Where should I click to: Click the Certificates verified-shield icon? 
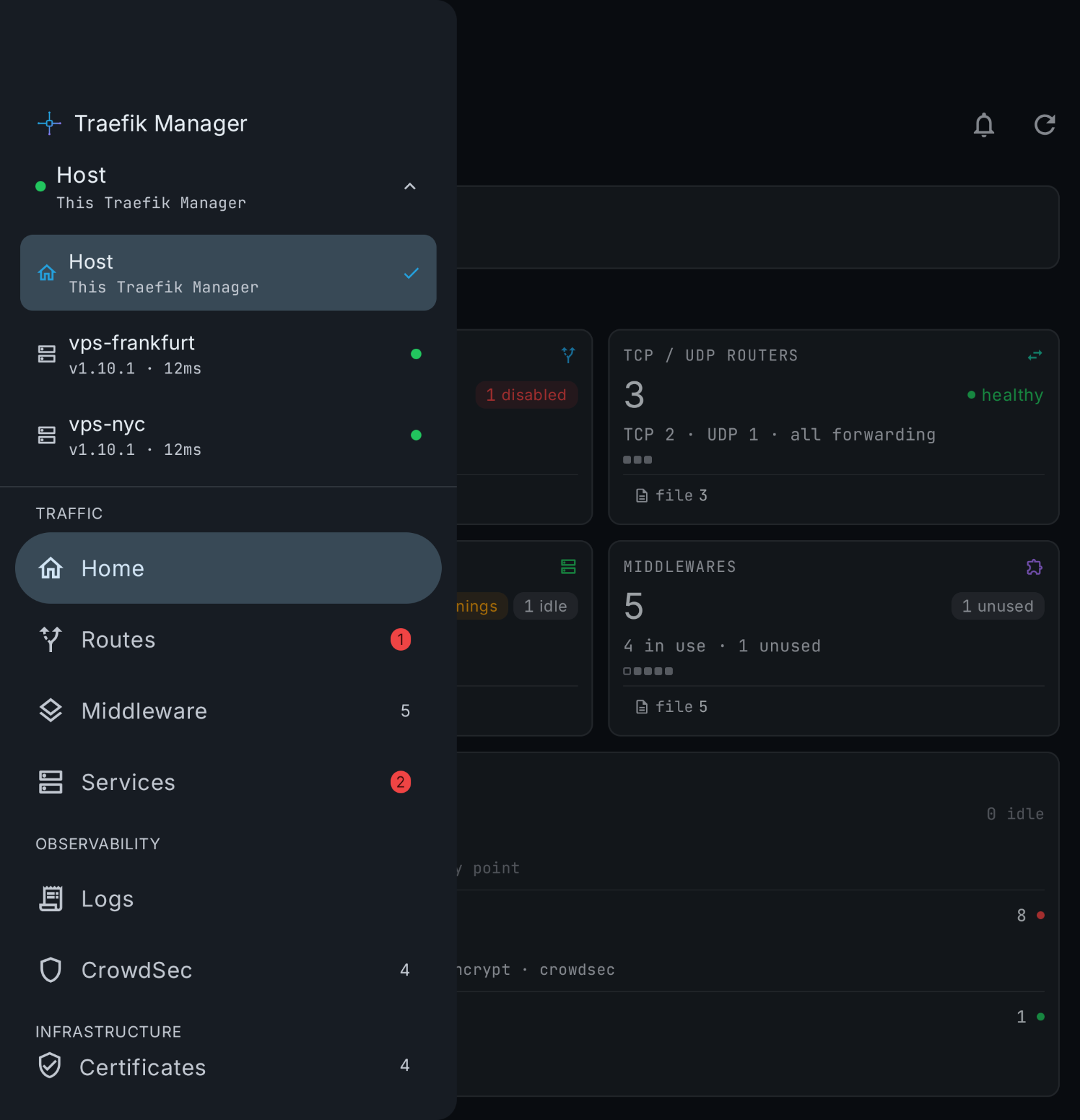click(x=49, y=1066)
